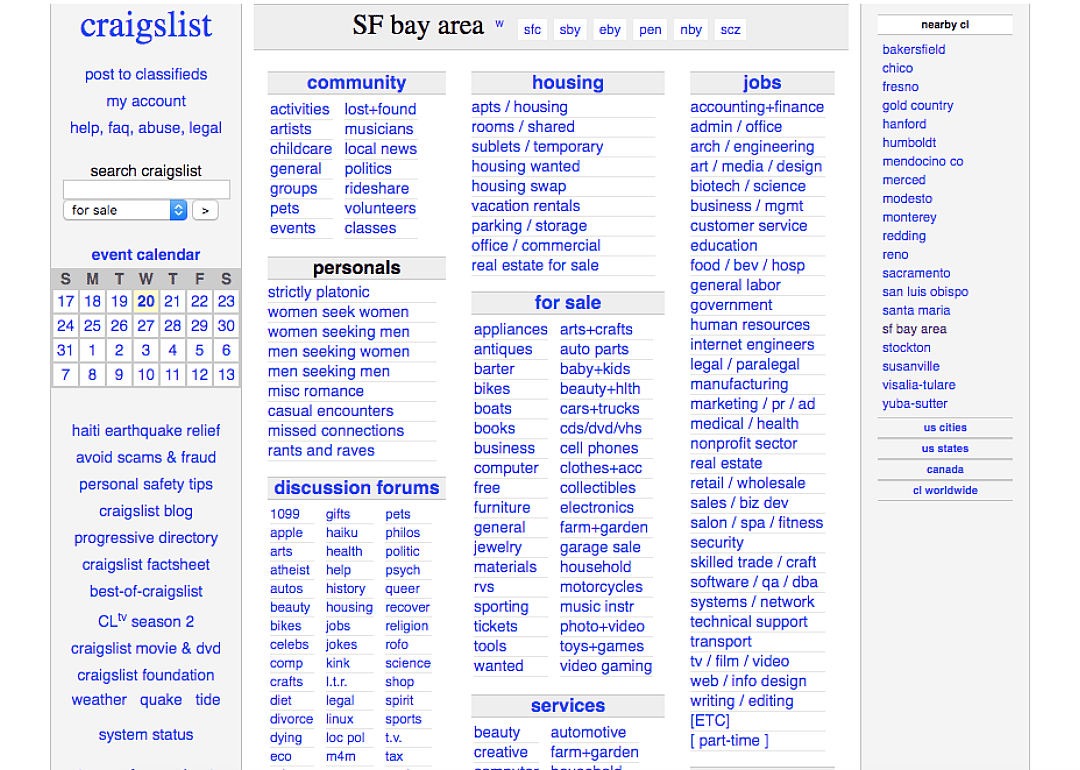Open the 'haiku' discussion forum
This screenshot has height=770, width=1080.
click(342, 532)
